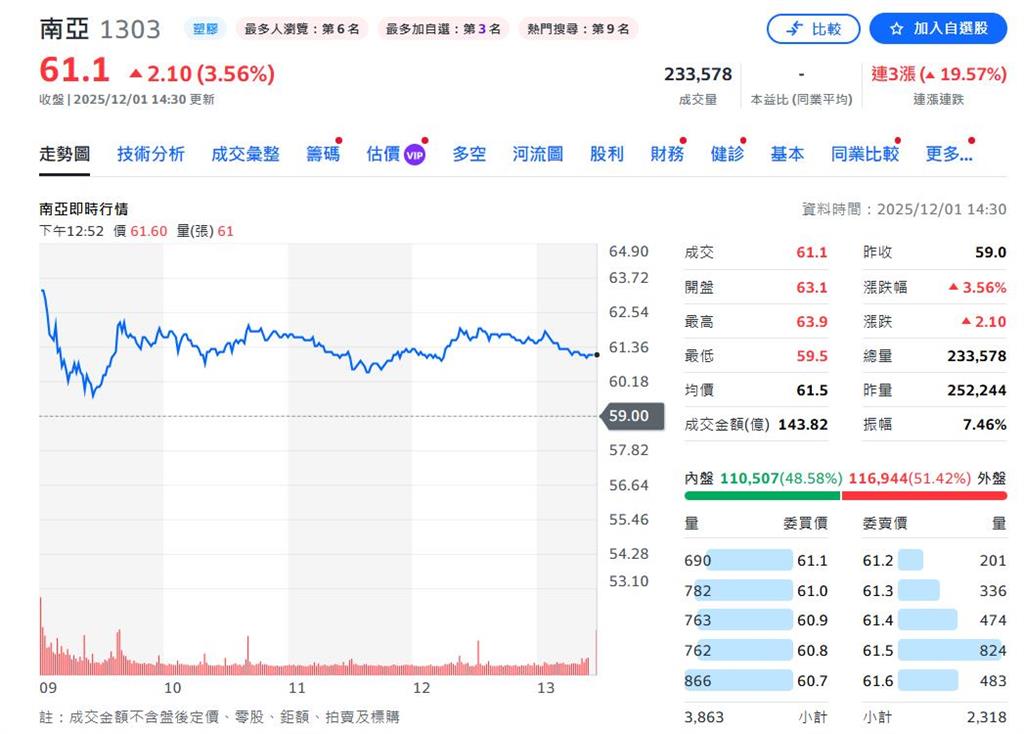Select the 河流圖 tab

tap(536, 154)
